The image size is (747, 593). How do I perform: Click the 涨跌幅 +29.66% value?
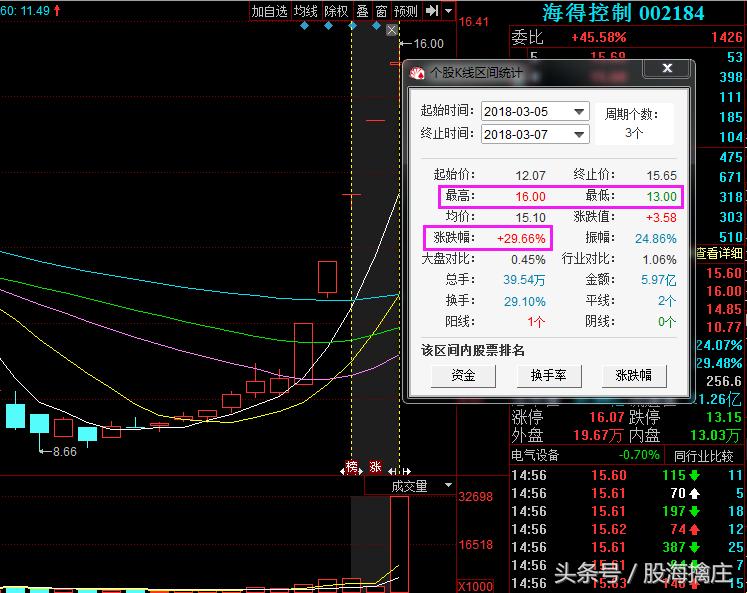521,239
